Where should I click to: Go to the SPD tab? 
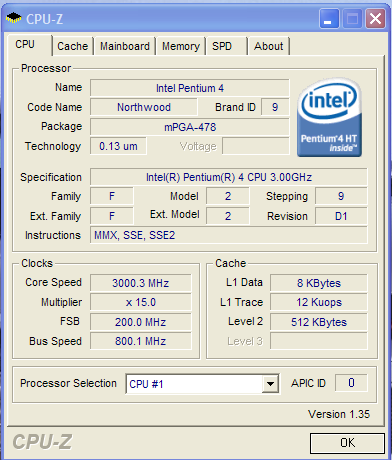[x=227, y=46]
